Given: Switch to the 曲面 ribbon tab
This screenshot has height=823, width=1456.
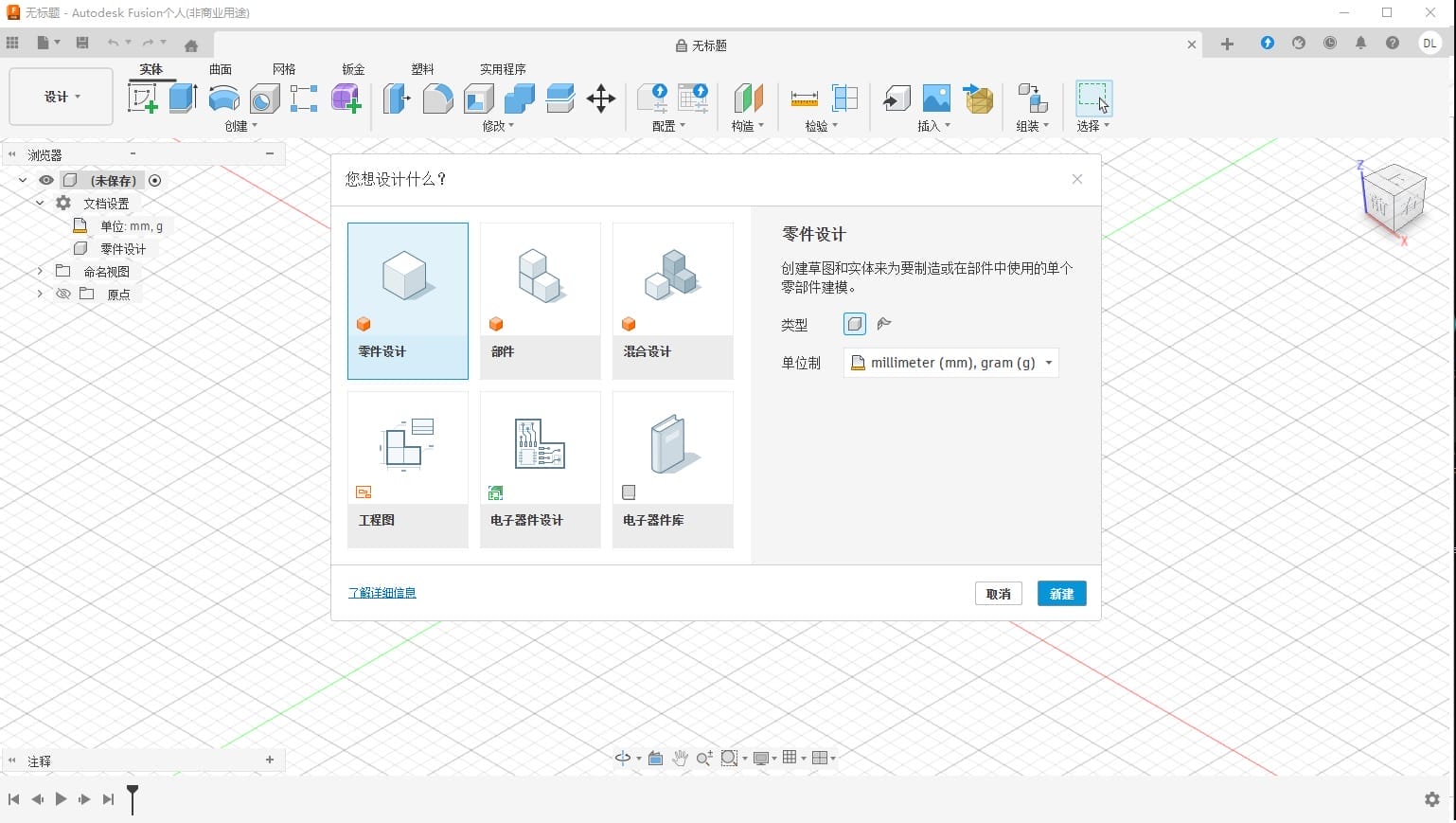Looking at the screenshot, I should tap(221, 68).
